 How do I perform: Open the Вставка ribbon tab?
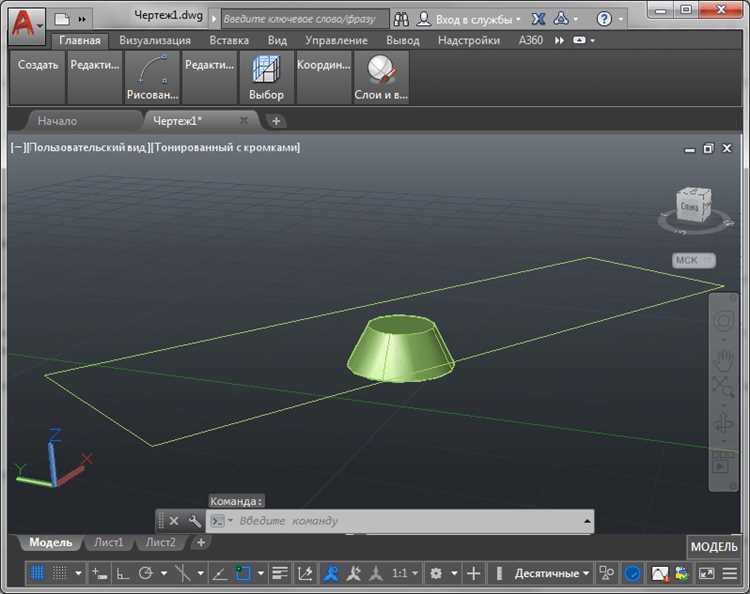point(229,40)
